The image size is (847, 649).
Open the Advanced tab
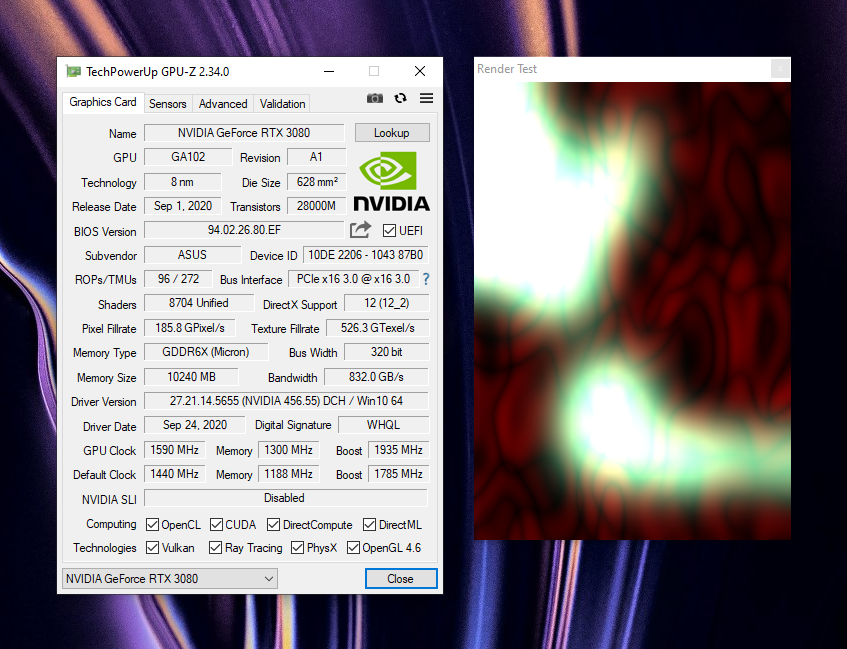pyautogui.click(x=223, y=104)
